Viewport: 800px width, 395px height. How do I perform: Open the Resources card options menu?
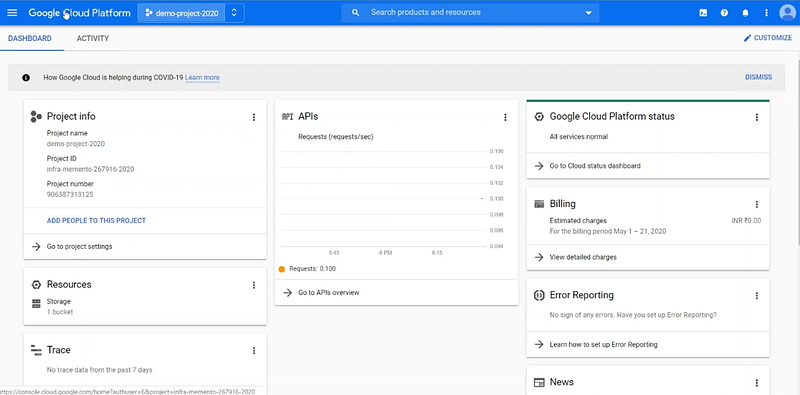tap(254, 285)
